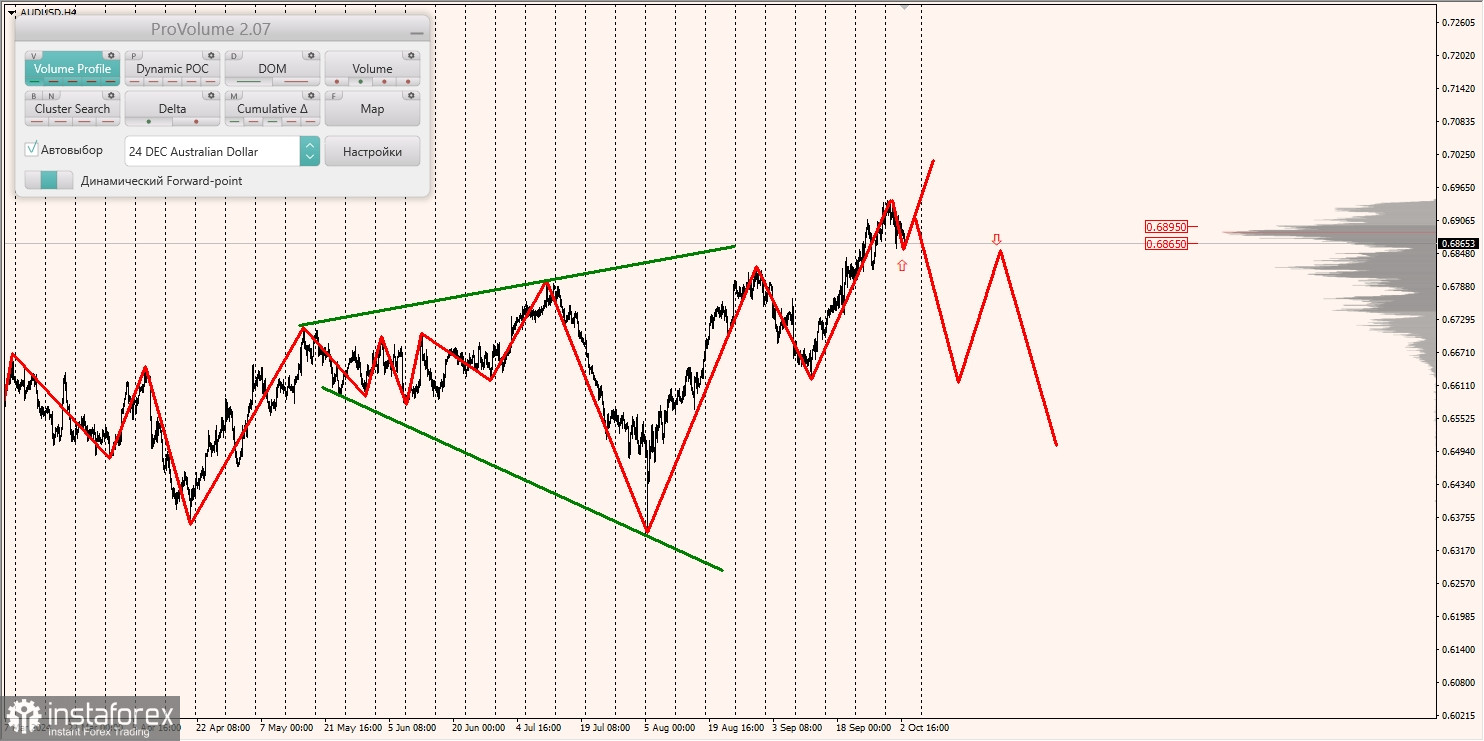Click the N hotkey tag on Cluster Search
Screen dimensions: 1484x741
pos(51,96)
